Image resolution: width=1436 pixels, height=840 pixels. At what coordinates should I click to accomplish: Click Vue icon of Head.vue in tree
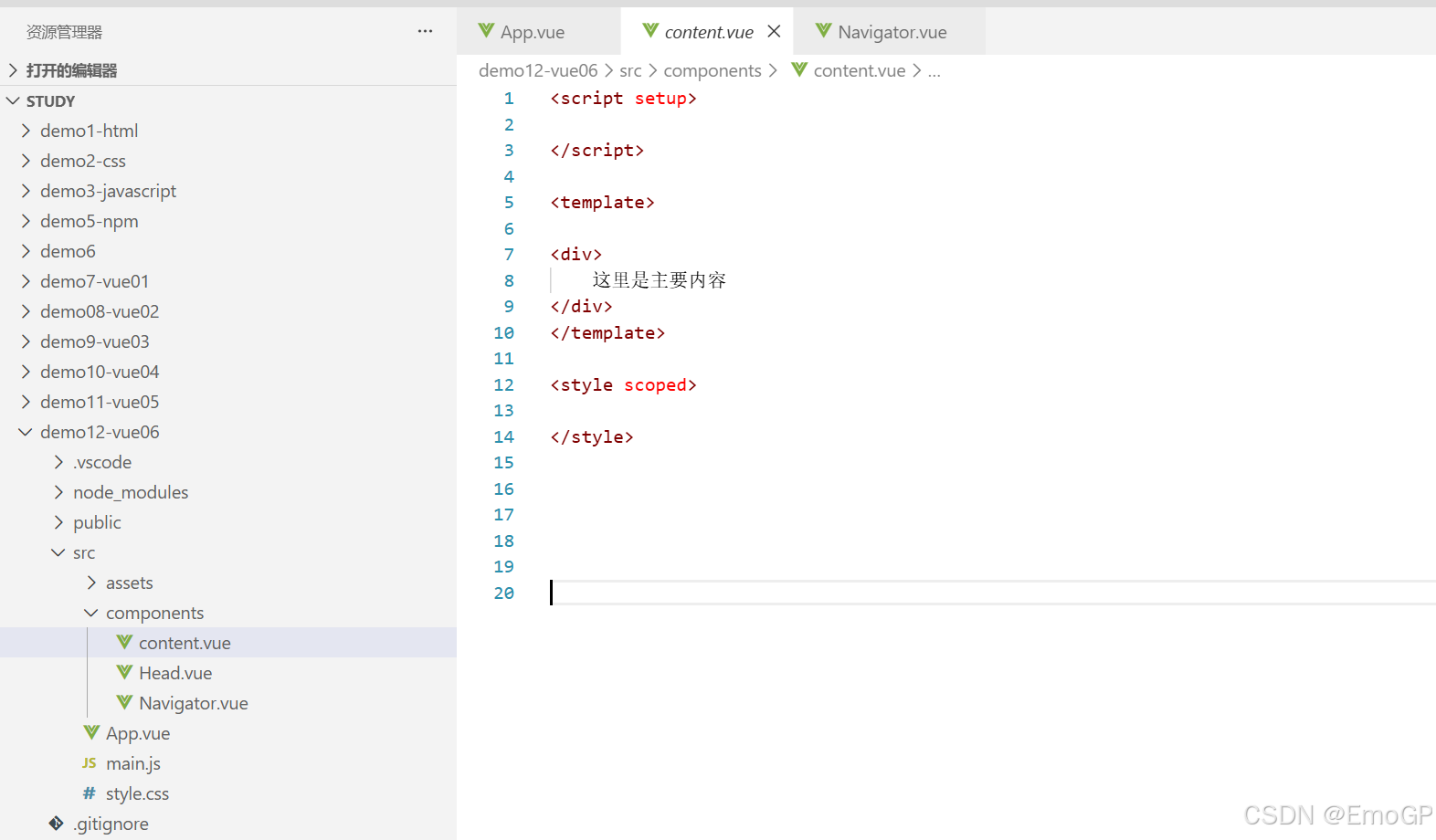[x=124, y=673]
